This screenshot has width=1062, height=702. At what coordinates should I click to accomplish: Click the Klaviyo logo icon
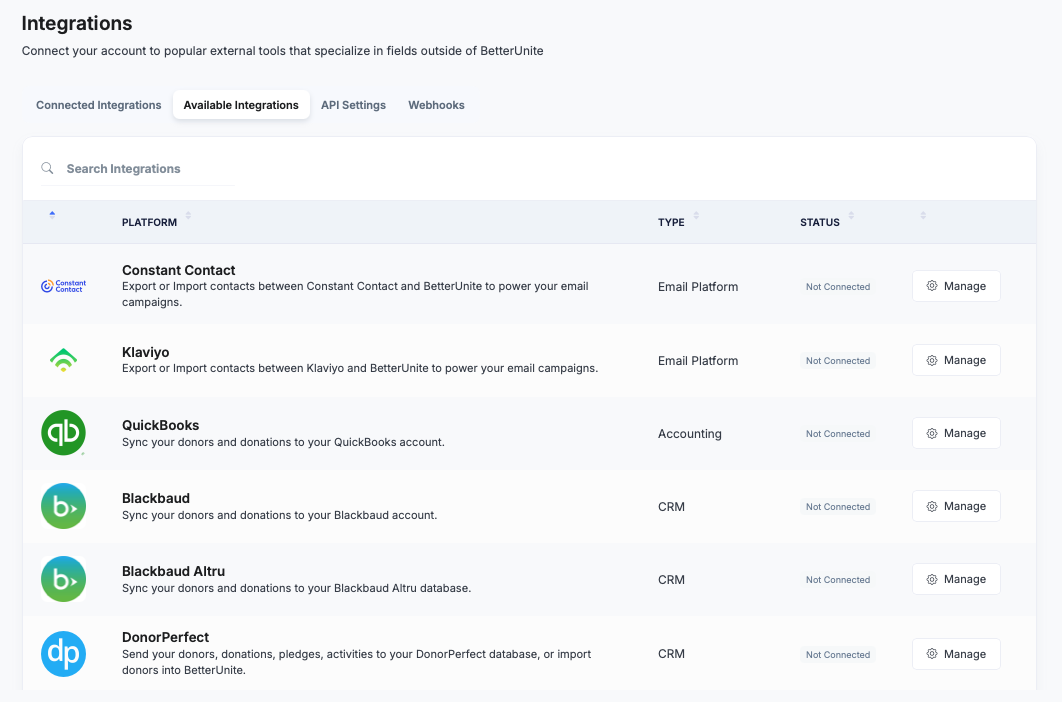pos(64,360)
